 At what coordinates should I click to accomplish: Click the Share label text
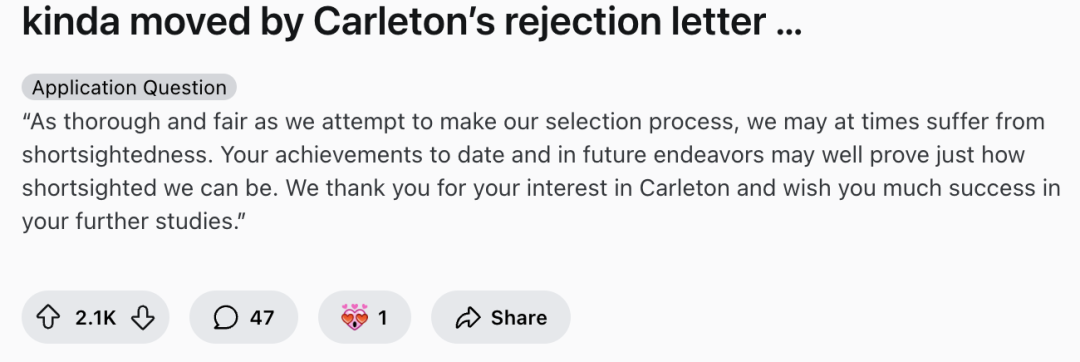[x=519, y=317]
